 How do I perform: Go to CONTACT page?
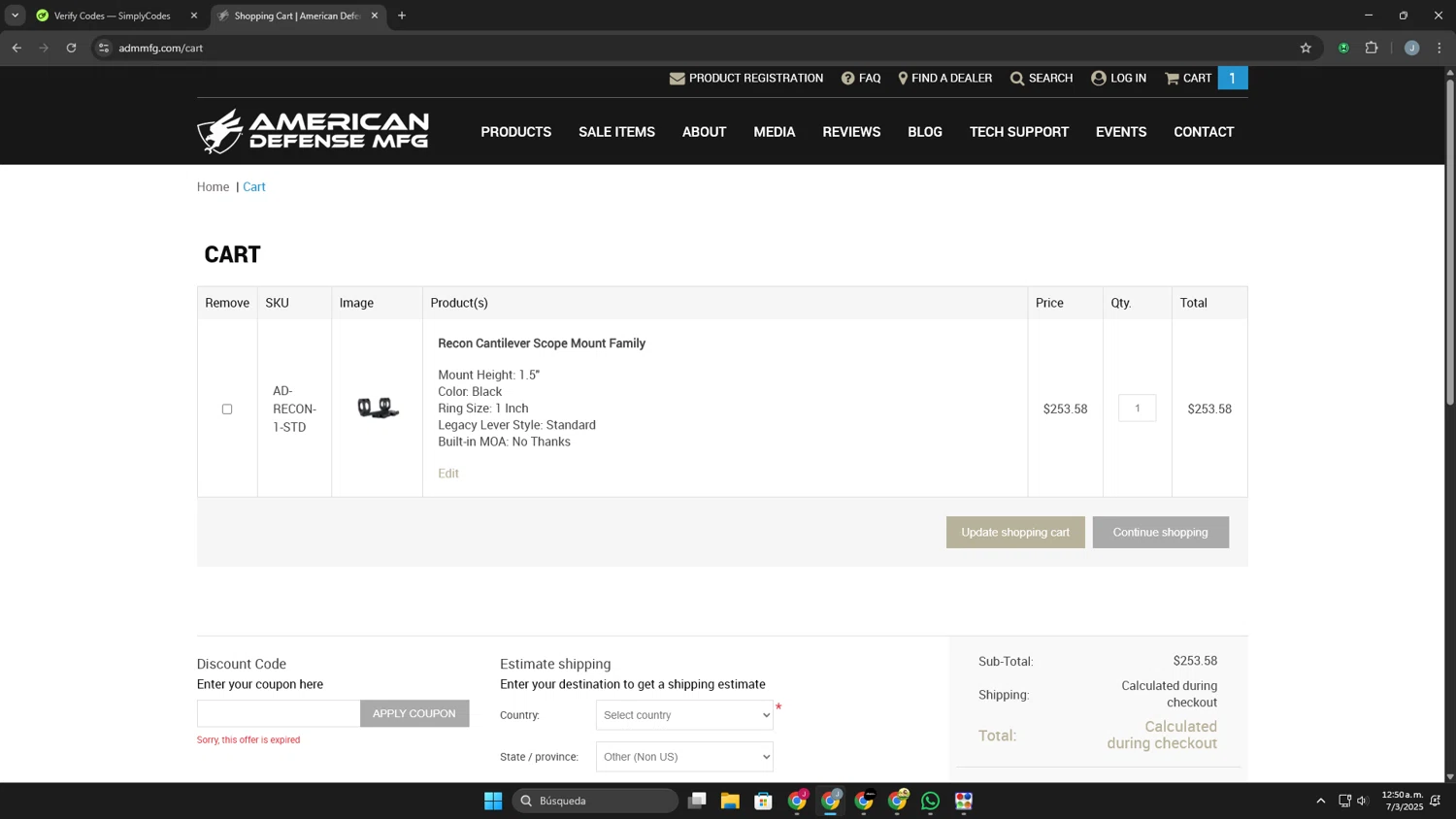(1204, 132)
